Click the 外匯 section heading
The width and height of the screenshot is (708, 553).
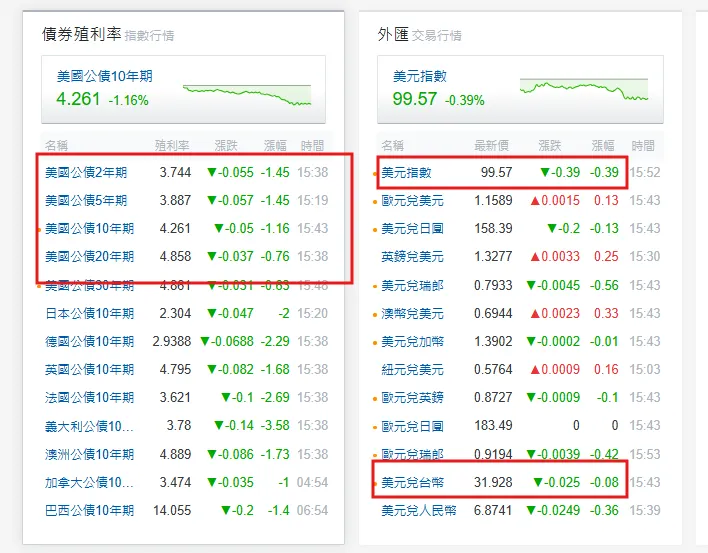(x=393, y=34)
